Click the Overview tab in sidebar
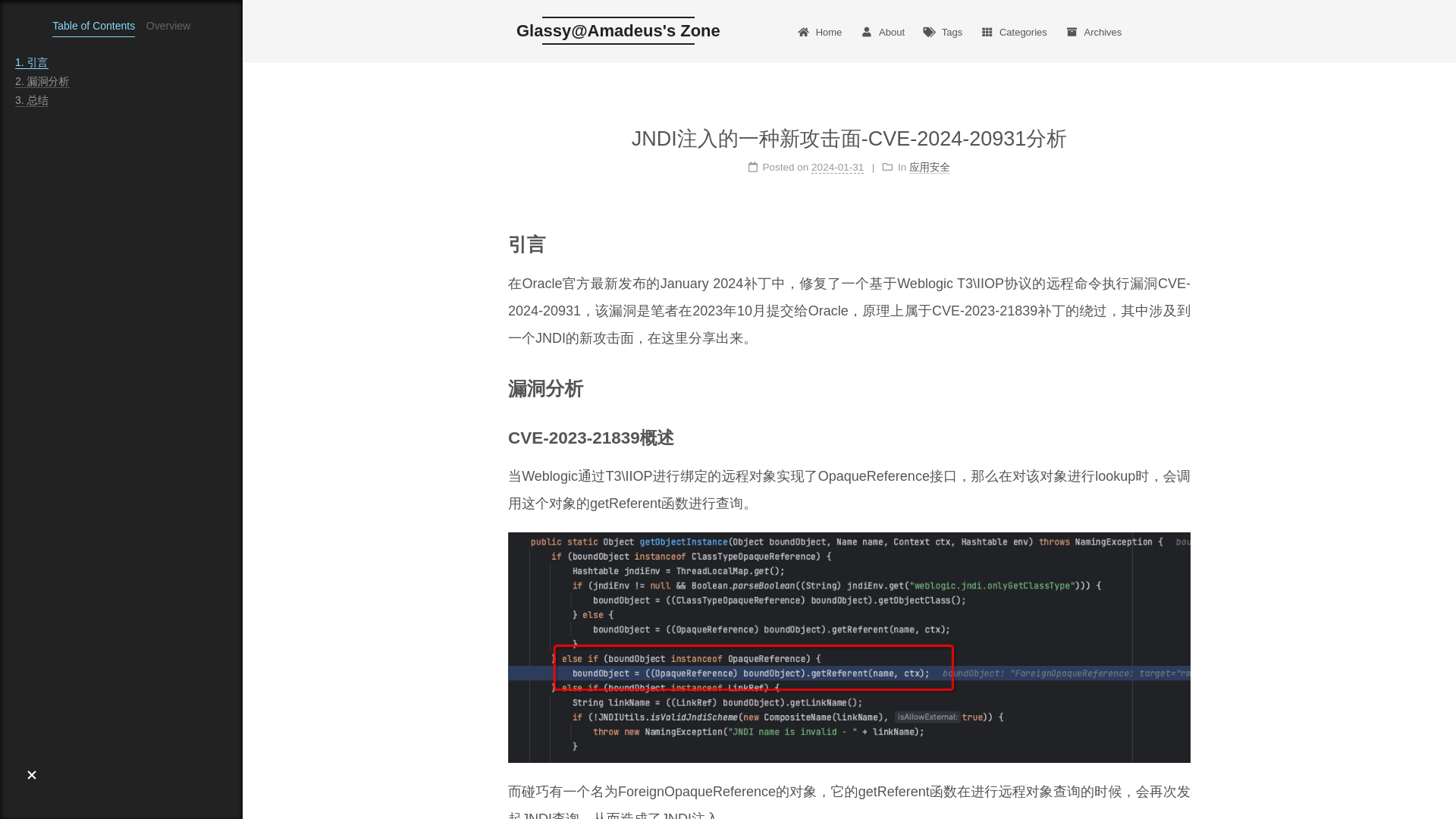 (168, 26)
